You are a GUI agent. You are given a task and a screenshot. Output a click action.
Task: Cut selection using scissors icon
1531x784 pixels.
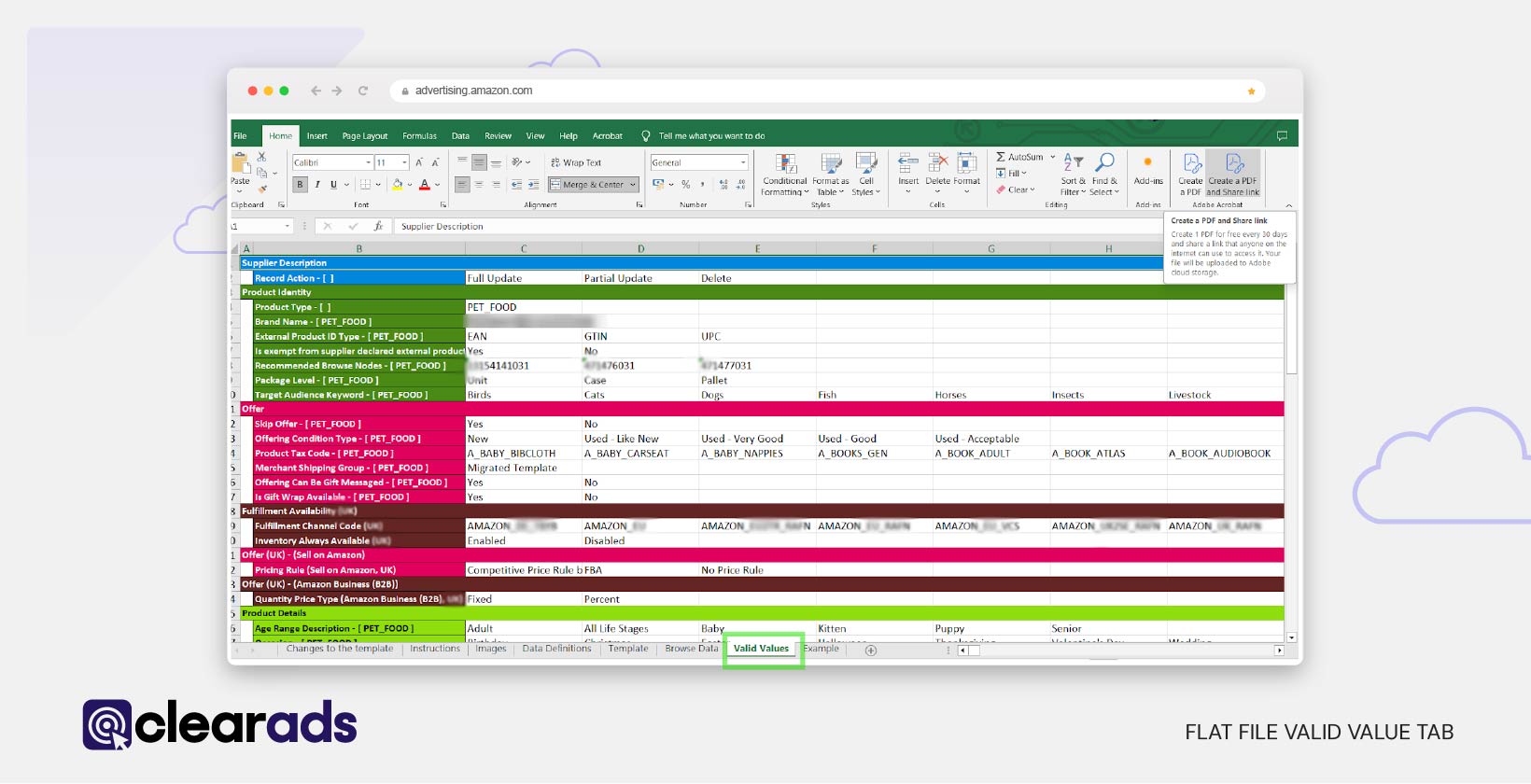tap(262, 157)
